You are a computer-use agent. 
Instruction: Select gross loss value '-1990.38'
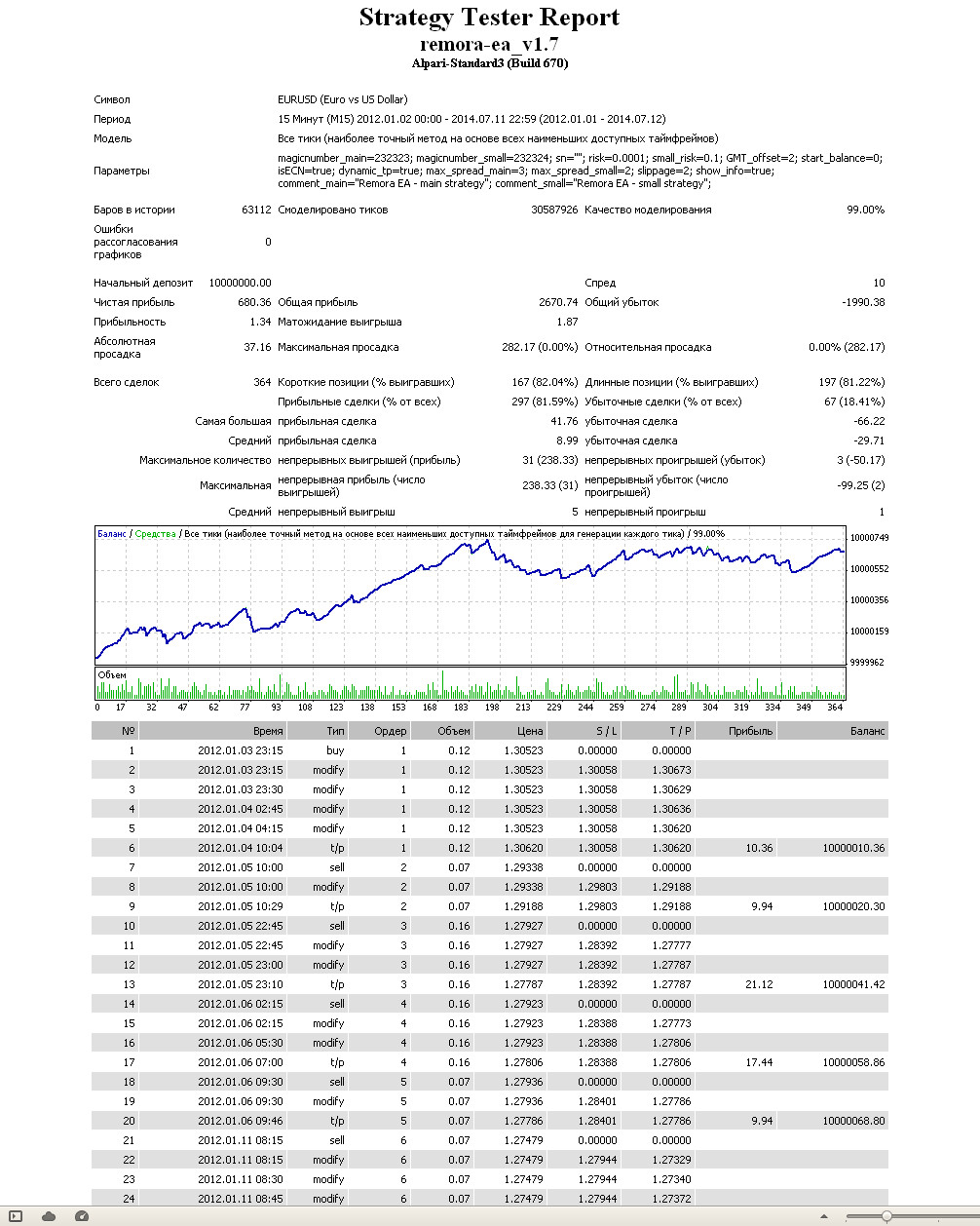(863, 302)
